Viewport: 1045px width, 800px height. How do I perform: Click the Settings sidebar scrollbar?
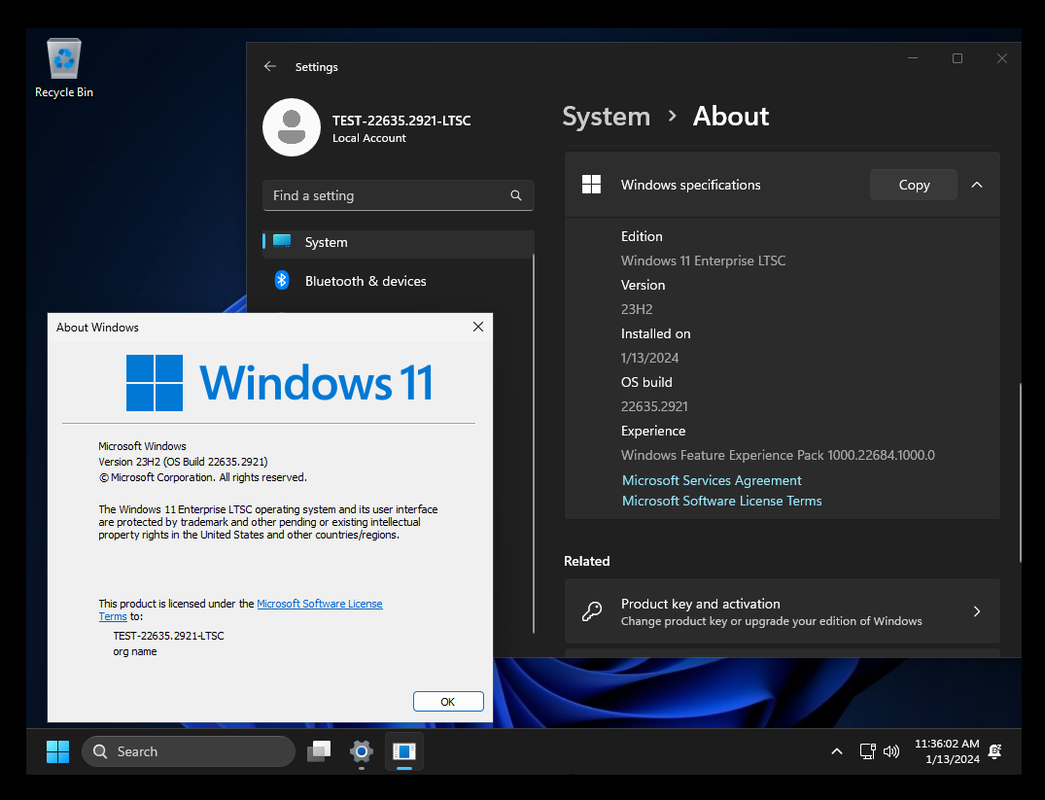534,443
